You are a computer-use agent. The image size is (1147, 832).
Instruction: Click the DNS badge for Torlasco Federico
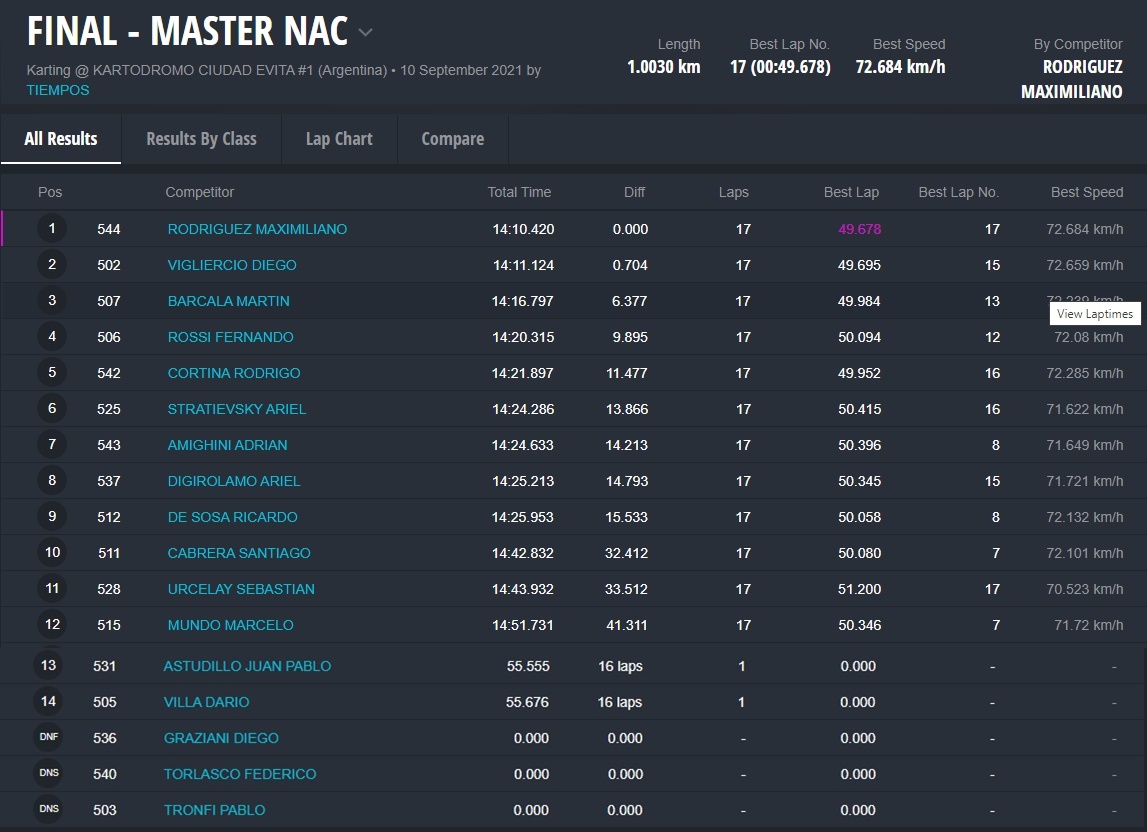(48, 774)
